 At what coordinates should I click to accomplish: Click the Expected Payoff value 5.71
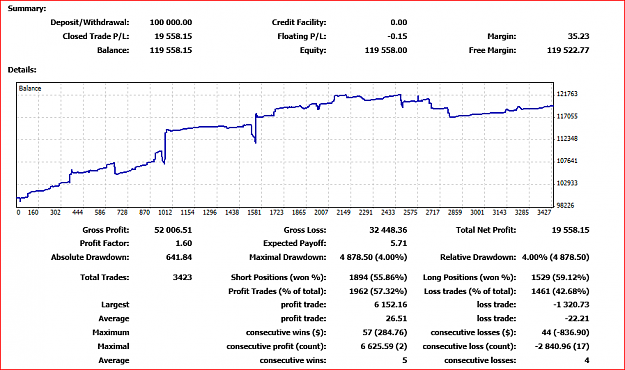399,243
